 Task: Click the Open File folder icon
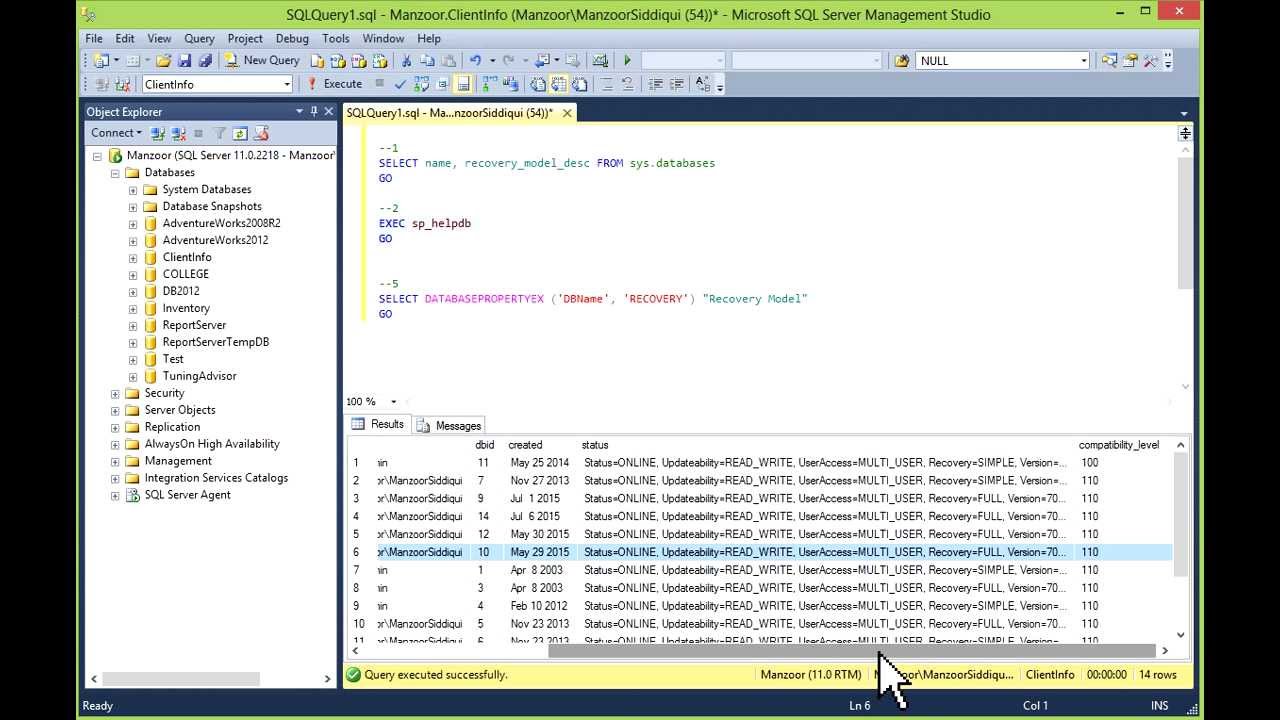[x=162, y=60]
